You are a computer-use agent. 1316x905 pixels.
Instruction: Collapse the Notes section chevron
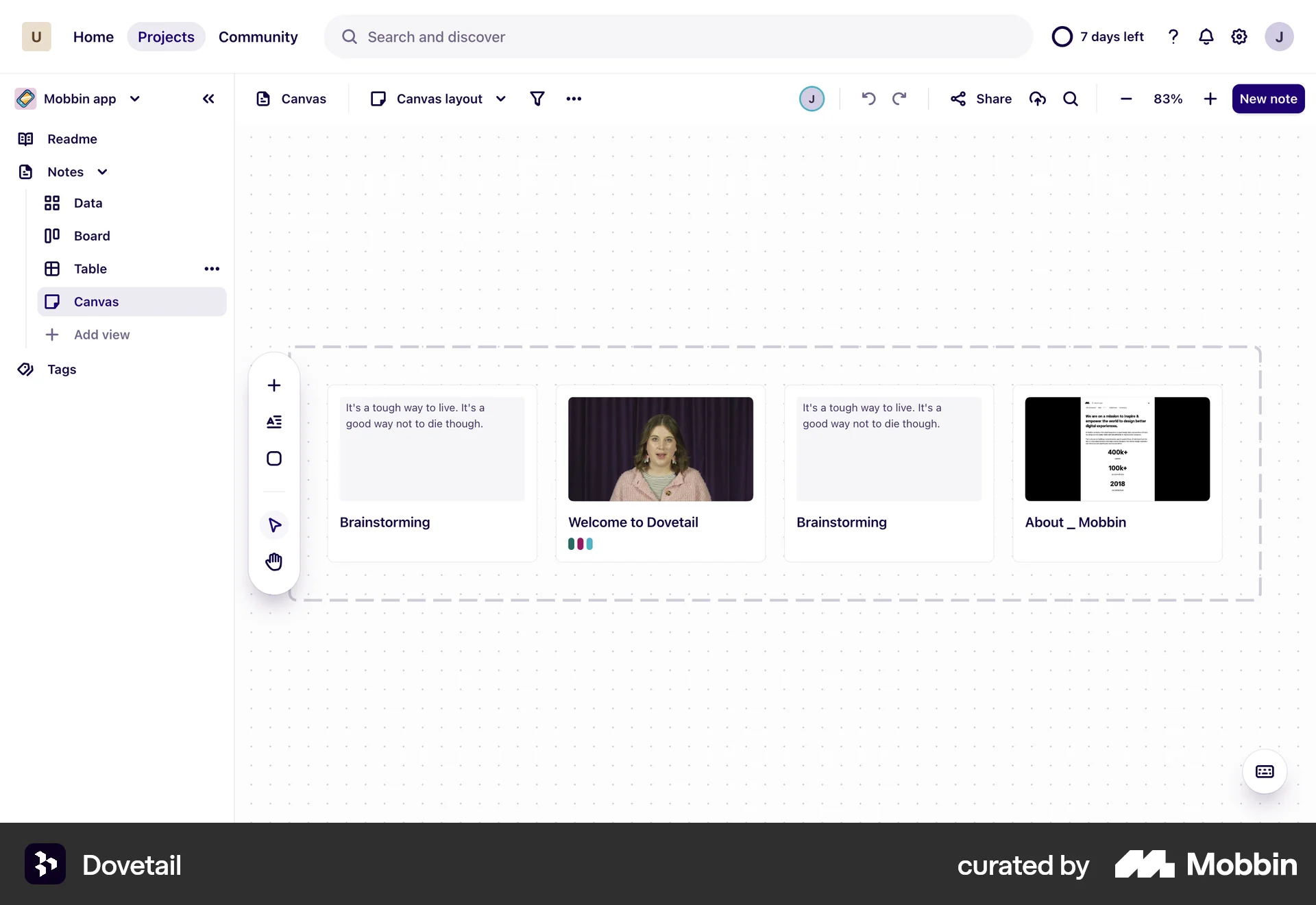tap(102, 172)
